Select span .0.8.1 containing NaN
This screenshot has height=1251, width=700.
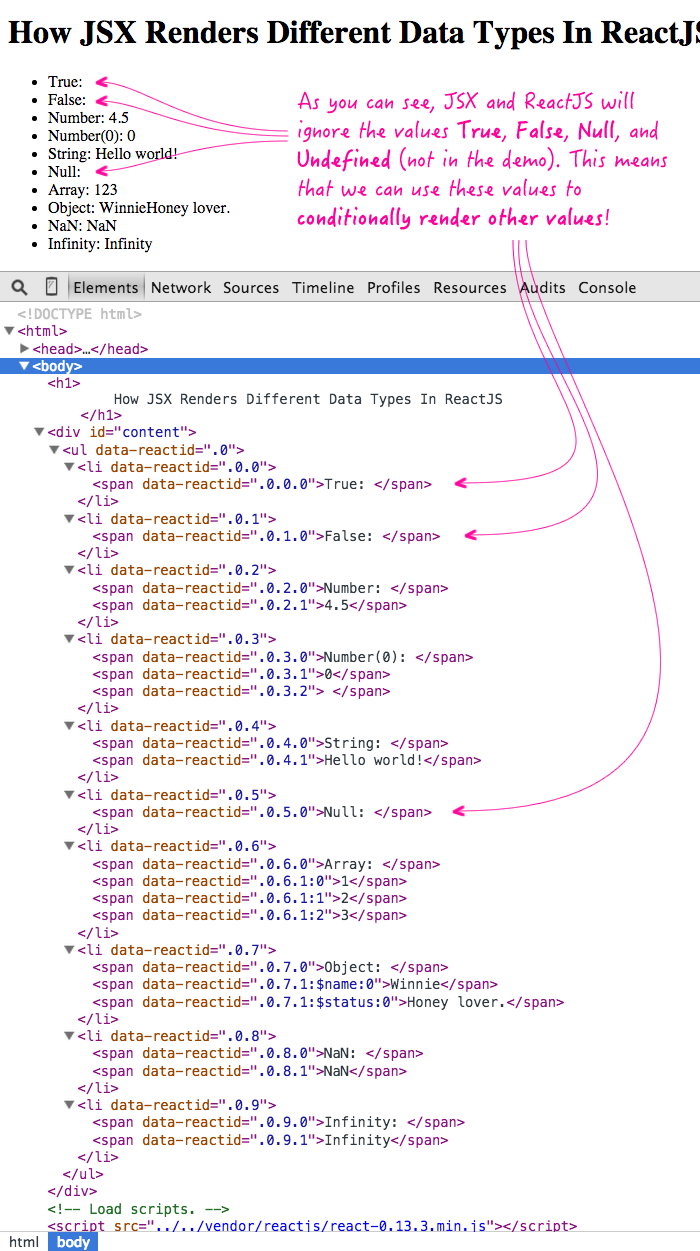(249, 1070)
